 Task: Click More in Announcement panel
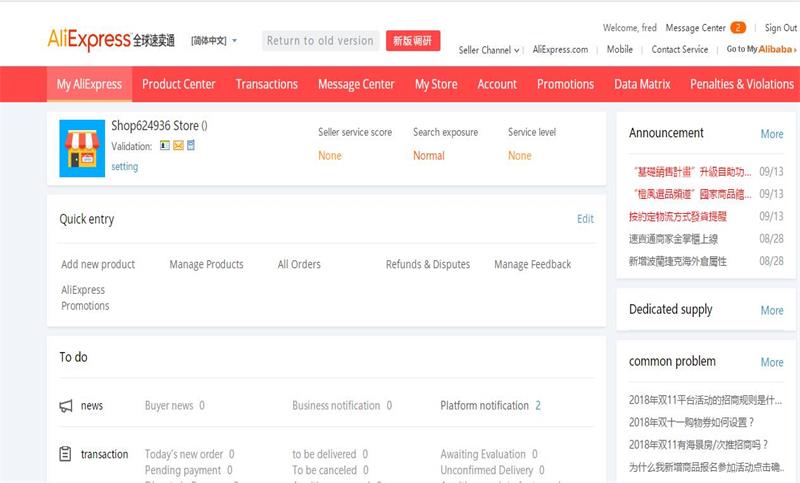tap(772, 134)
